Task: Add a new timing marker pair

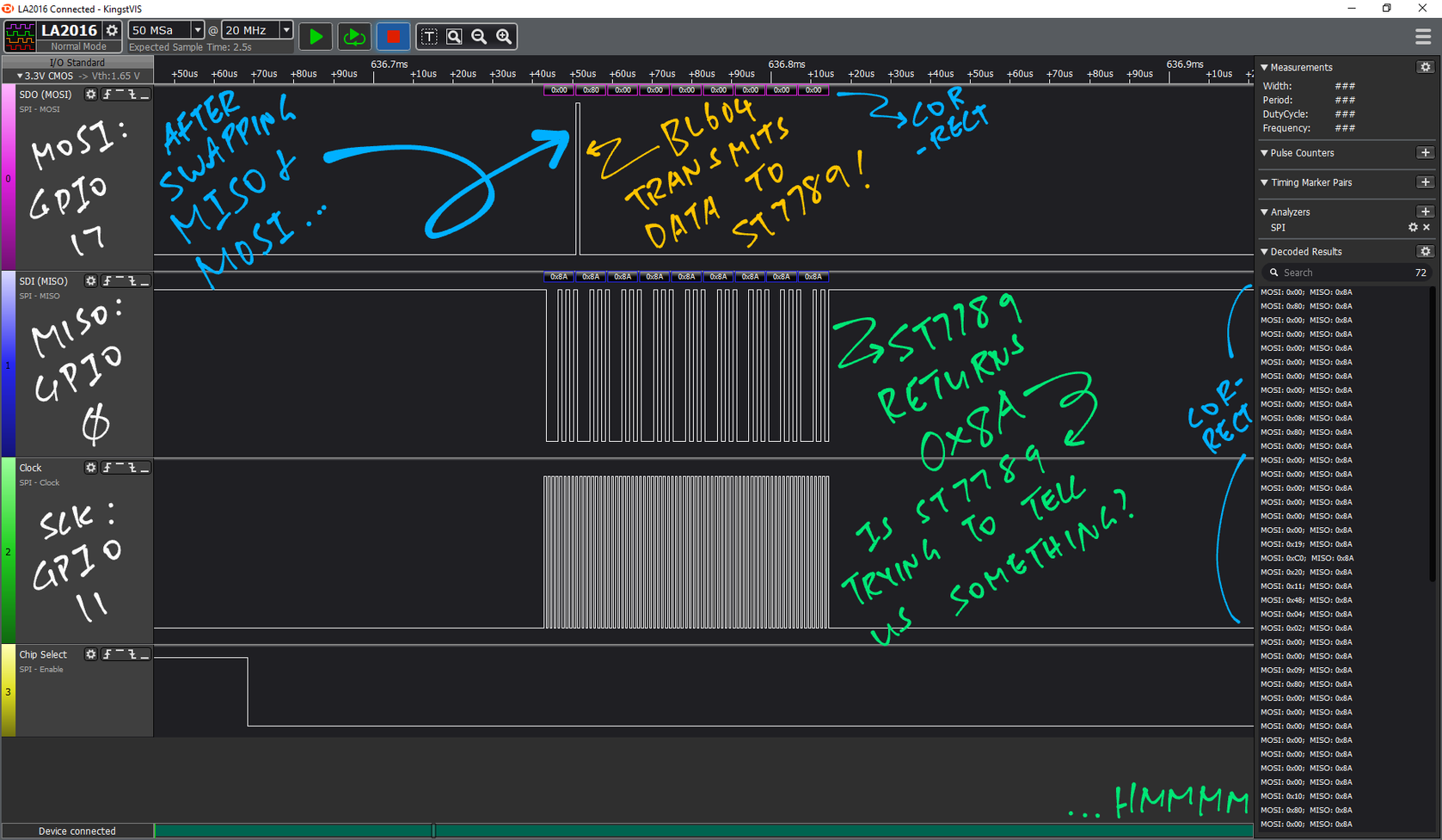Action: 1425,182
